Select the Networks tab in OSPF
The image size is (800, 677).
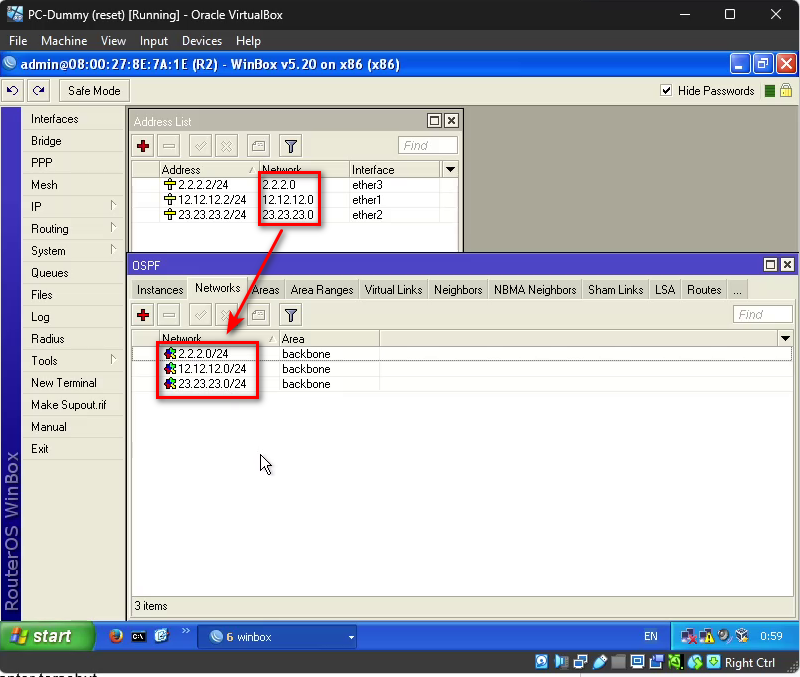point(217,288)
